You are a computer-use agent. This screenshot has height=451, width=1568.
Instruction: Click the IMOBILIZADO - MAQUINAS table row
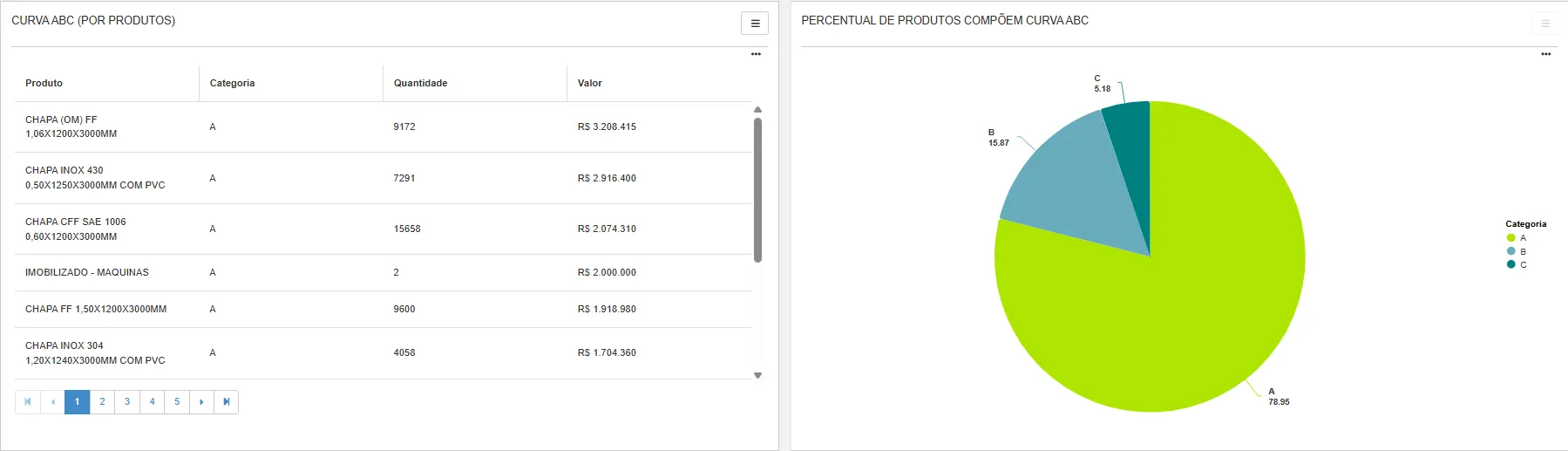(87, 273)
